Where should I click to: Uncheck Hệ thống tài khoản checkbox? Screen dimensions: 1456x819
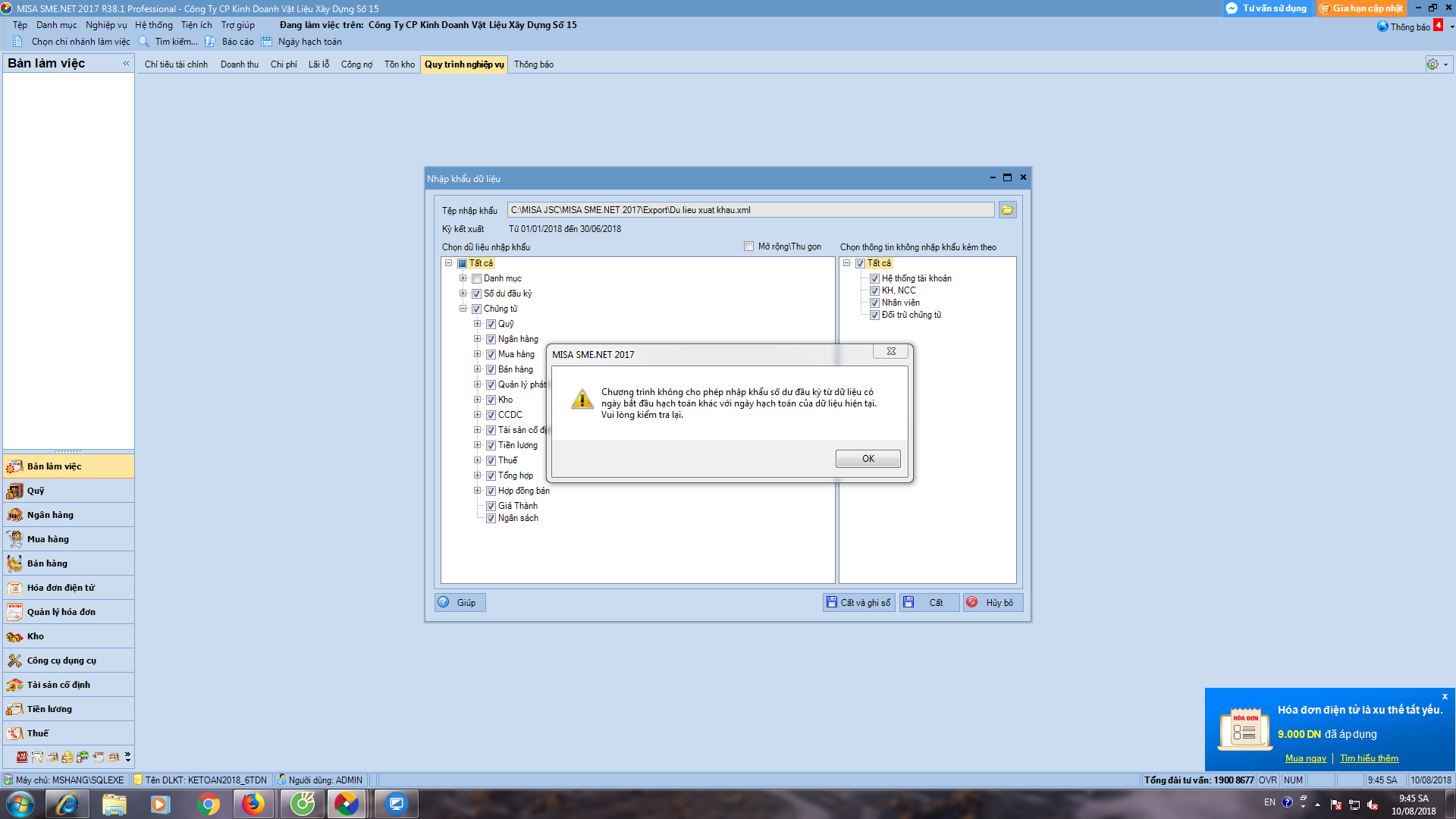pyautogui.click(x=874, y=278)
